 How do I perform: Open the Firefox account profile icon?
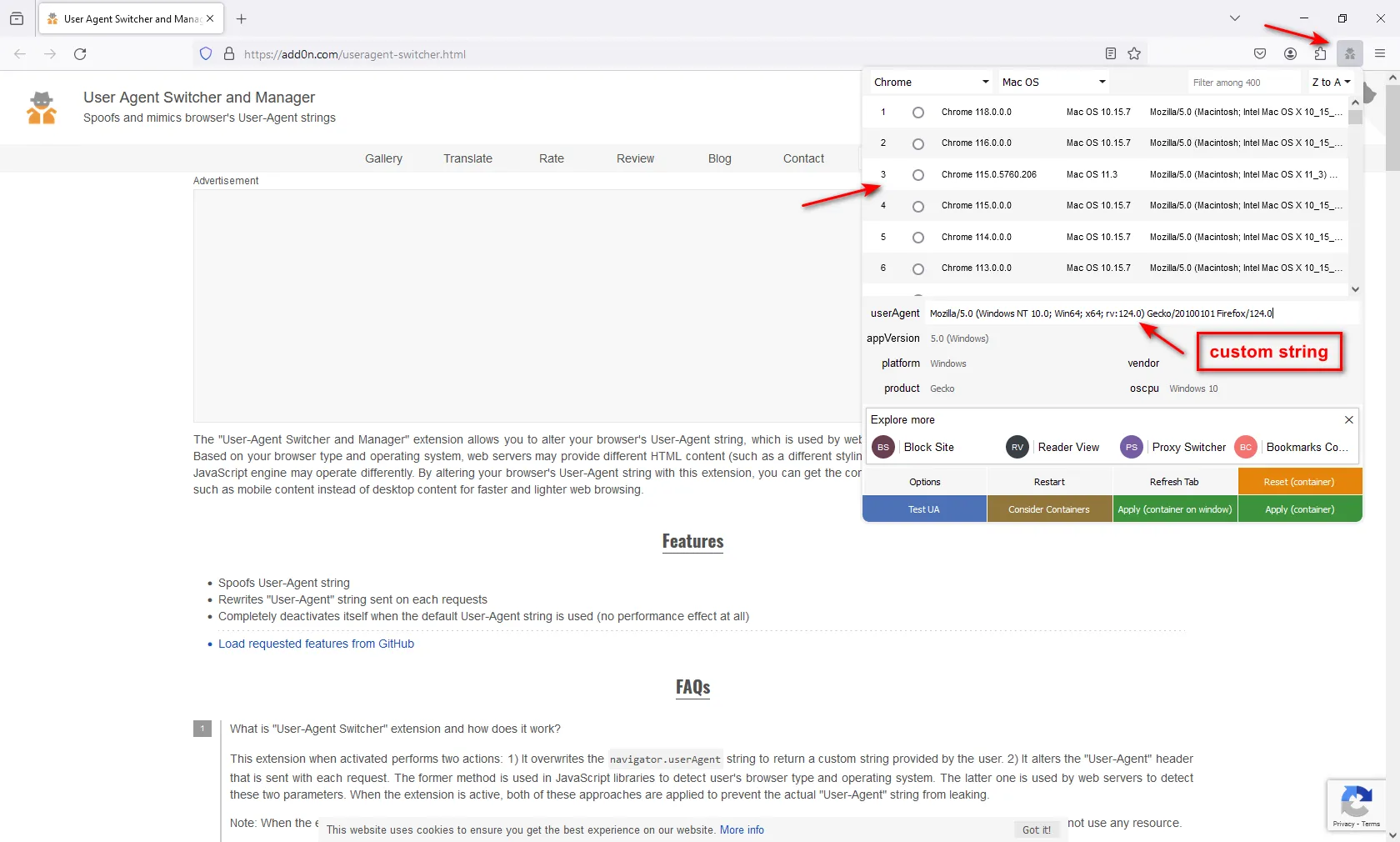click(1290, 54)
